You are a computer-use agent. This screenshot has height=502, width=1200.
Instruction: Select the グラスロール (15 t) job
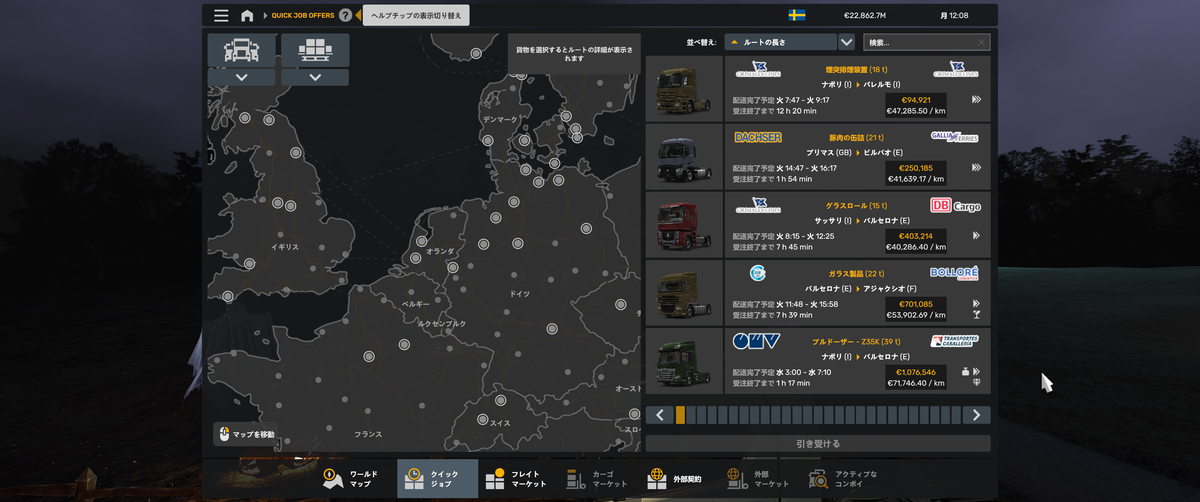click(x=819, y=224)
